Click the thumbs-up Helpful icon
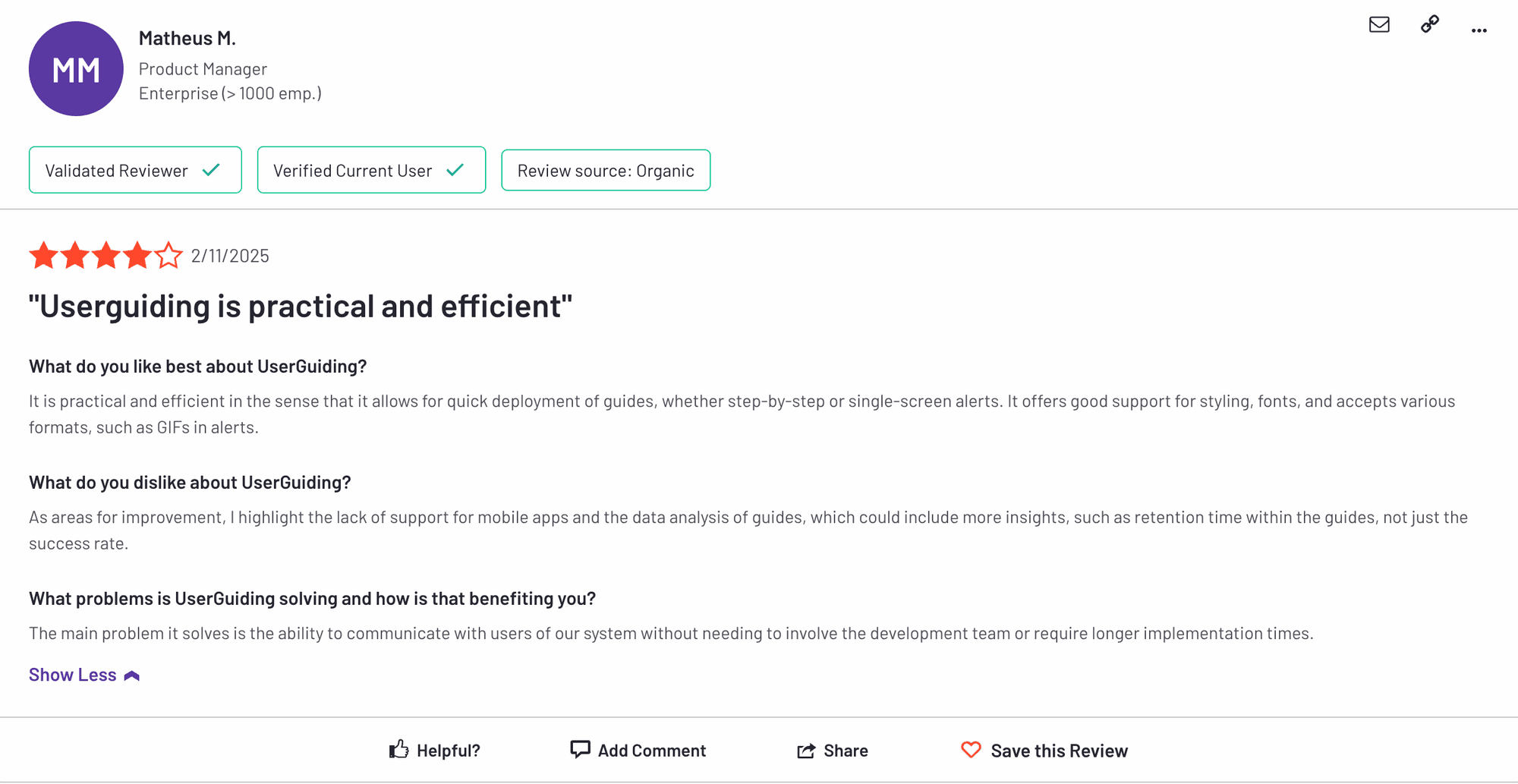This screenshot has width=1518, height=784. point(399,750)
